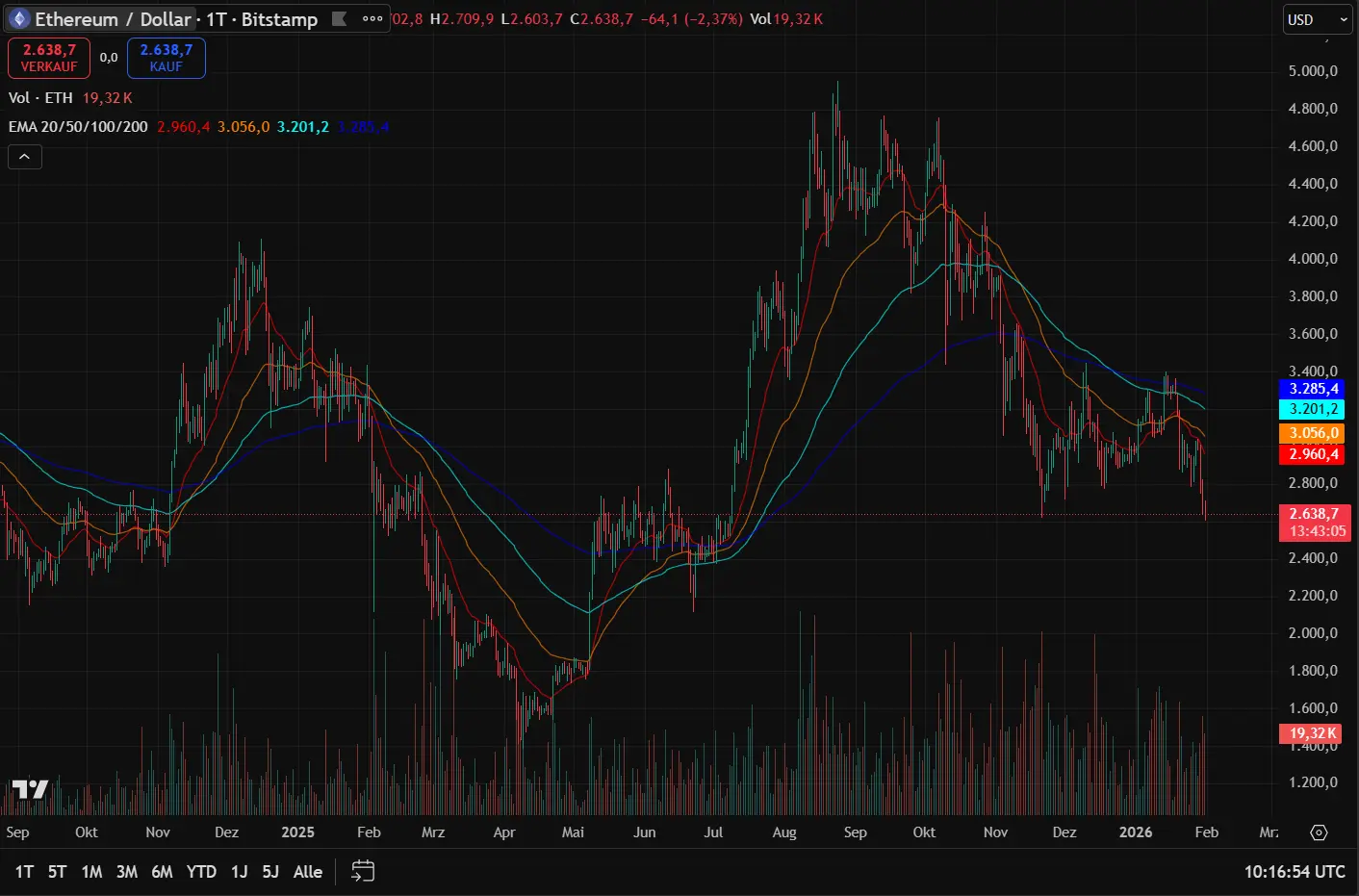Viewport: 1359px width, 896px height.
Task: Select the Vol · ETH indicator legend
Action: click(x=40, y=98)
